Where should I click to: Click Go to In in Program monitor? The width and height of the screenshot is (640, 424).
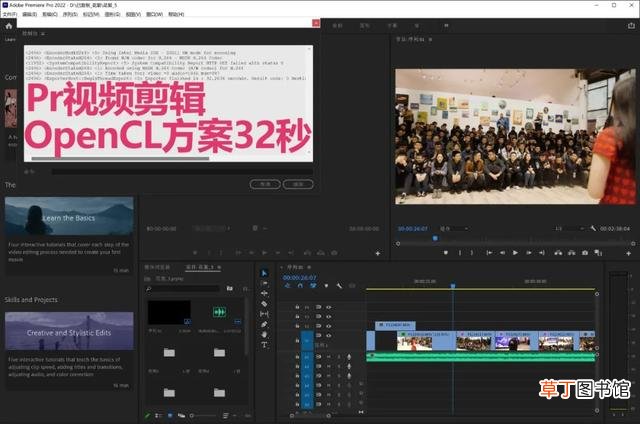tap(489, 253)
